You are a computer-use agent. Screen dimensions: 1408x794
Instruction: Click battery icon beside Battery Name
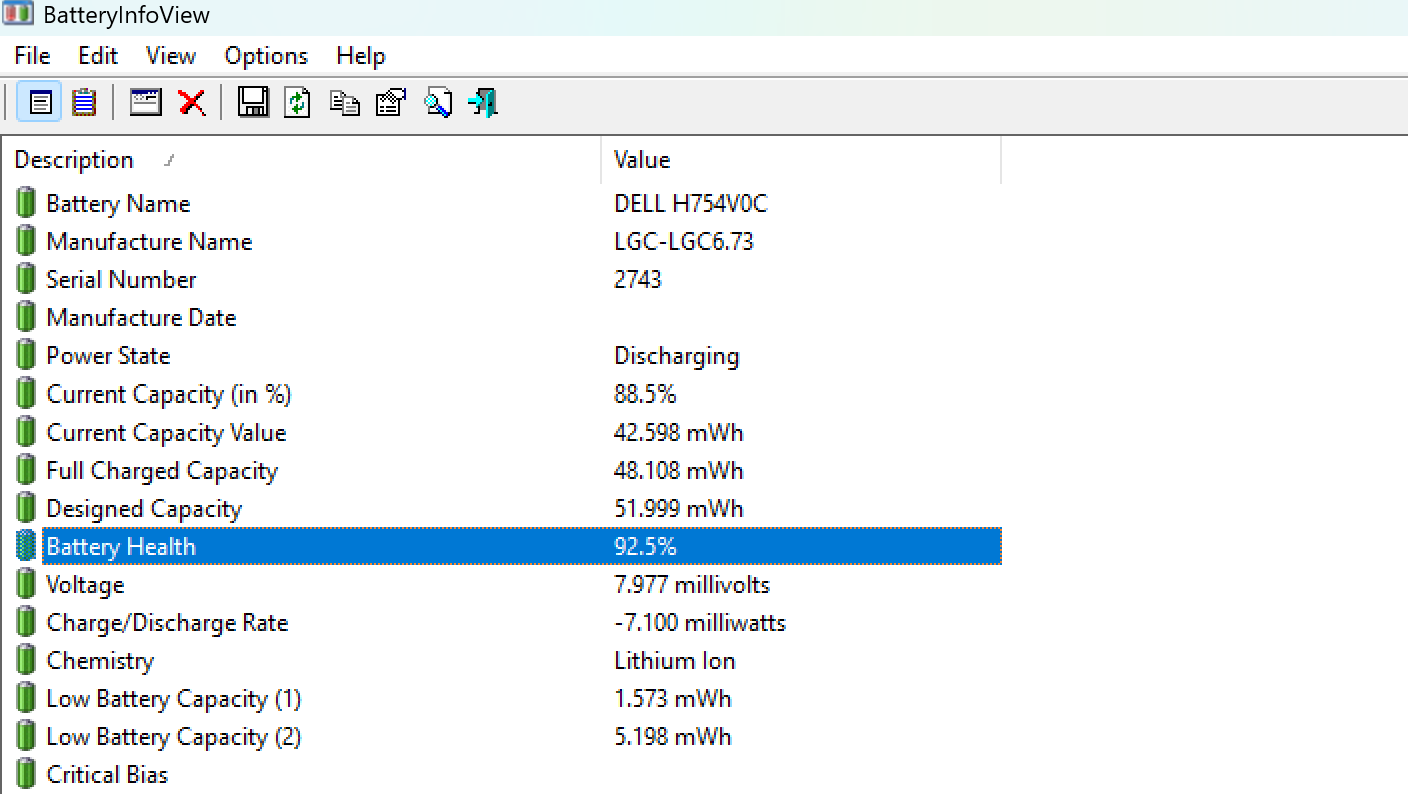click(x=26, y=203)
